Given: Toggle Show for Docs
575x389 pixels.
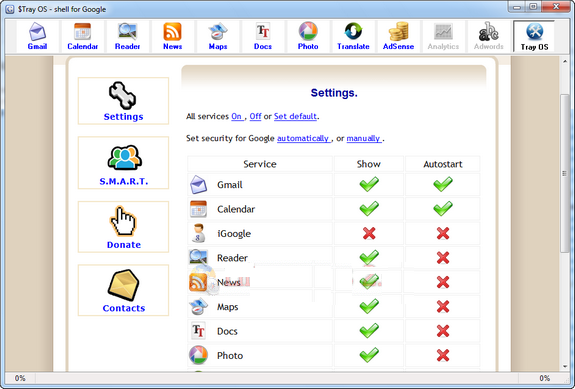Looking at the screenshot, I should click(369, 331).
